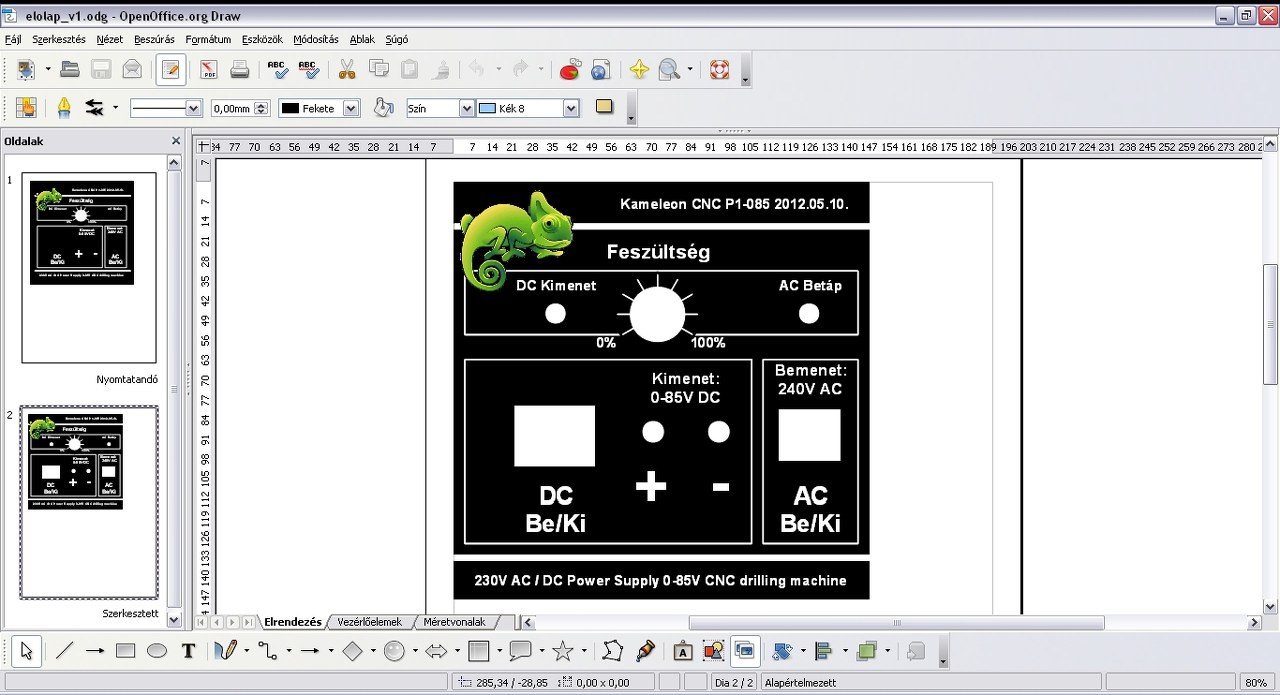Click the 80% zoom status field
The image size is (1280, 695).
pos(1255,683)
